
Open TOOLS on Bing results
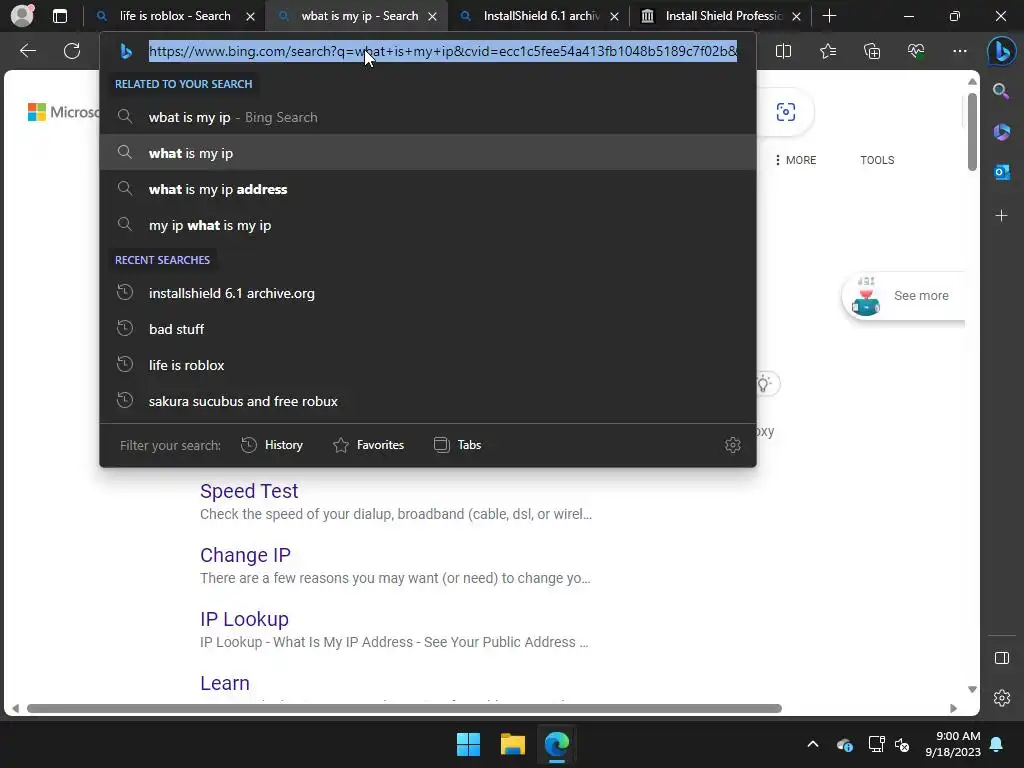[877, 160]
